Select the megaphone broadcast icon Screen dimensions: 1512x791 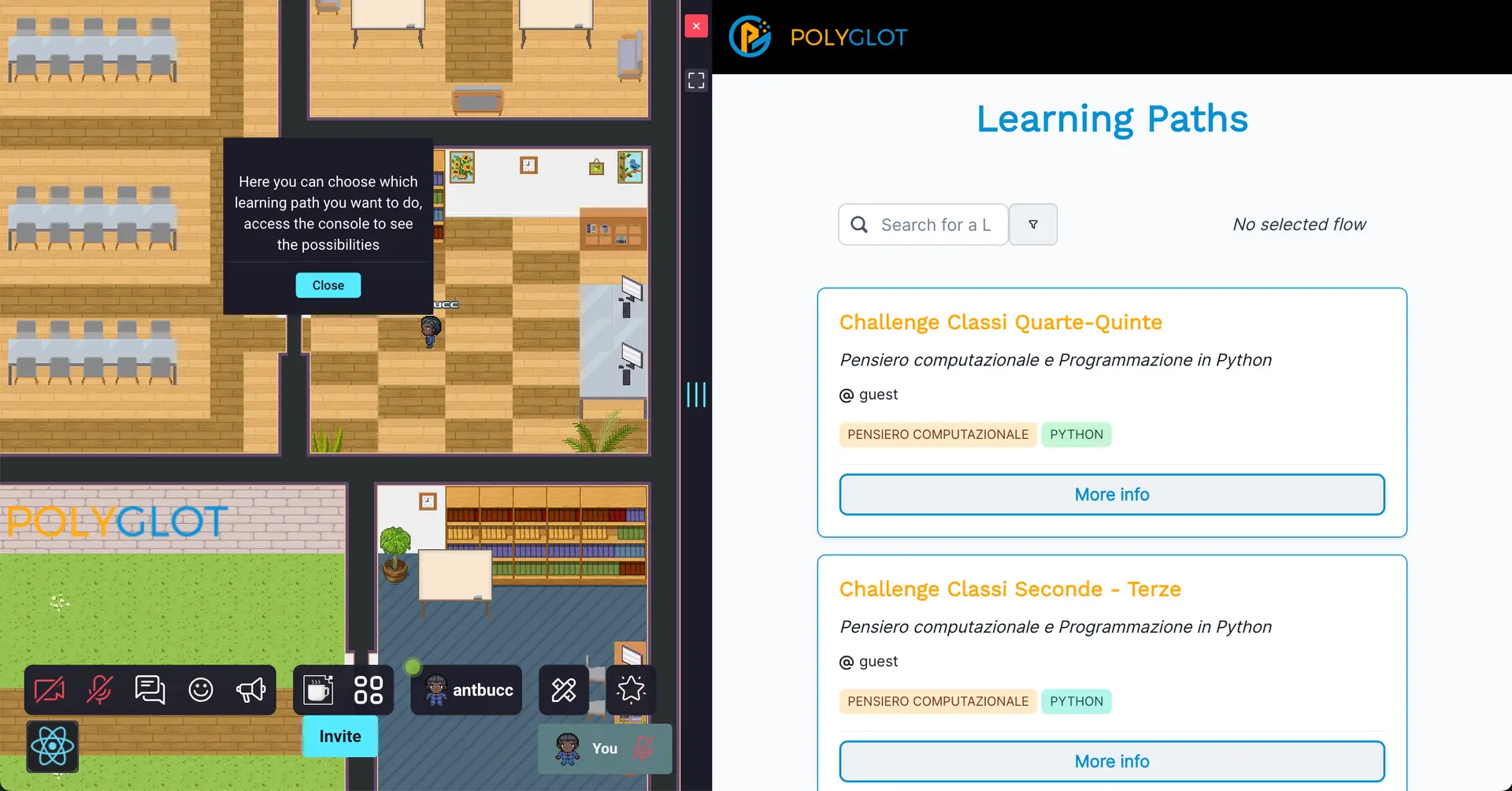point(251,690)
